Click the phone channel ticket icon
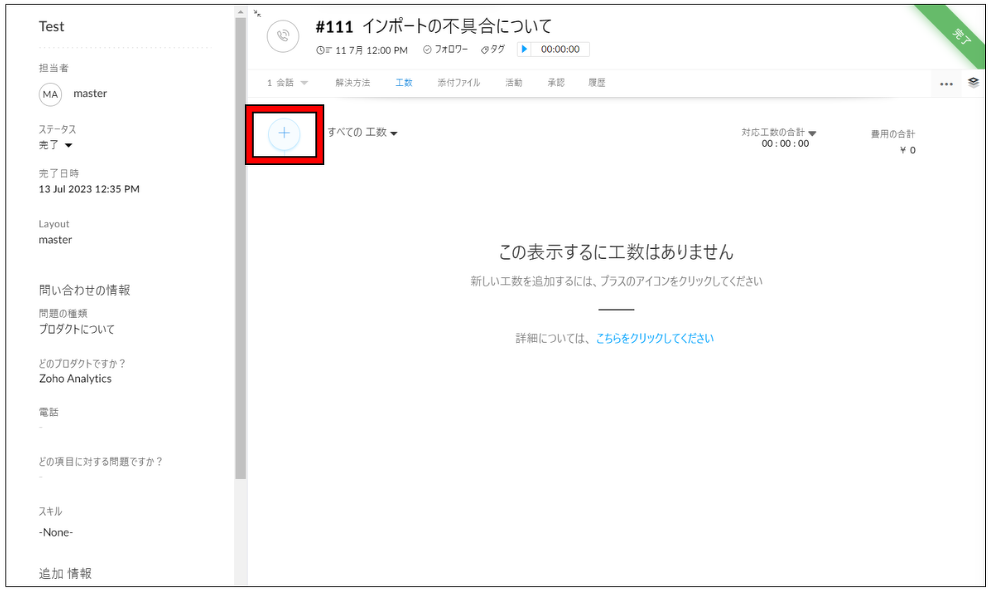The width and height of the screenshot is (988, 592). click(x=283, y=36)
